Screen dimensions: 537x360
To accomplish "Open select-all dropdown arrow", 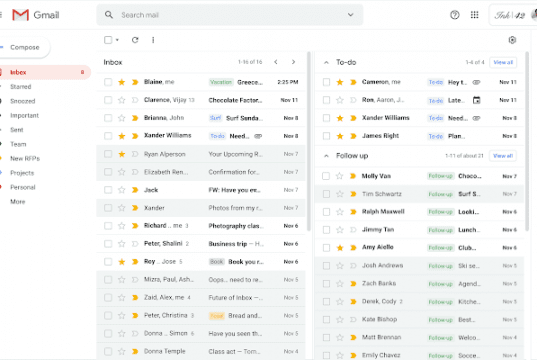I will click(x=117, y=40).
